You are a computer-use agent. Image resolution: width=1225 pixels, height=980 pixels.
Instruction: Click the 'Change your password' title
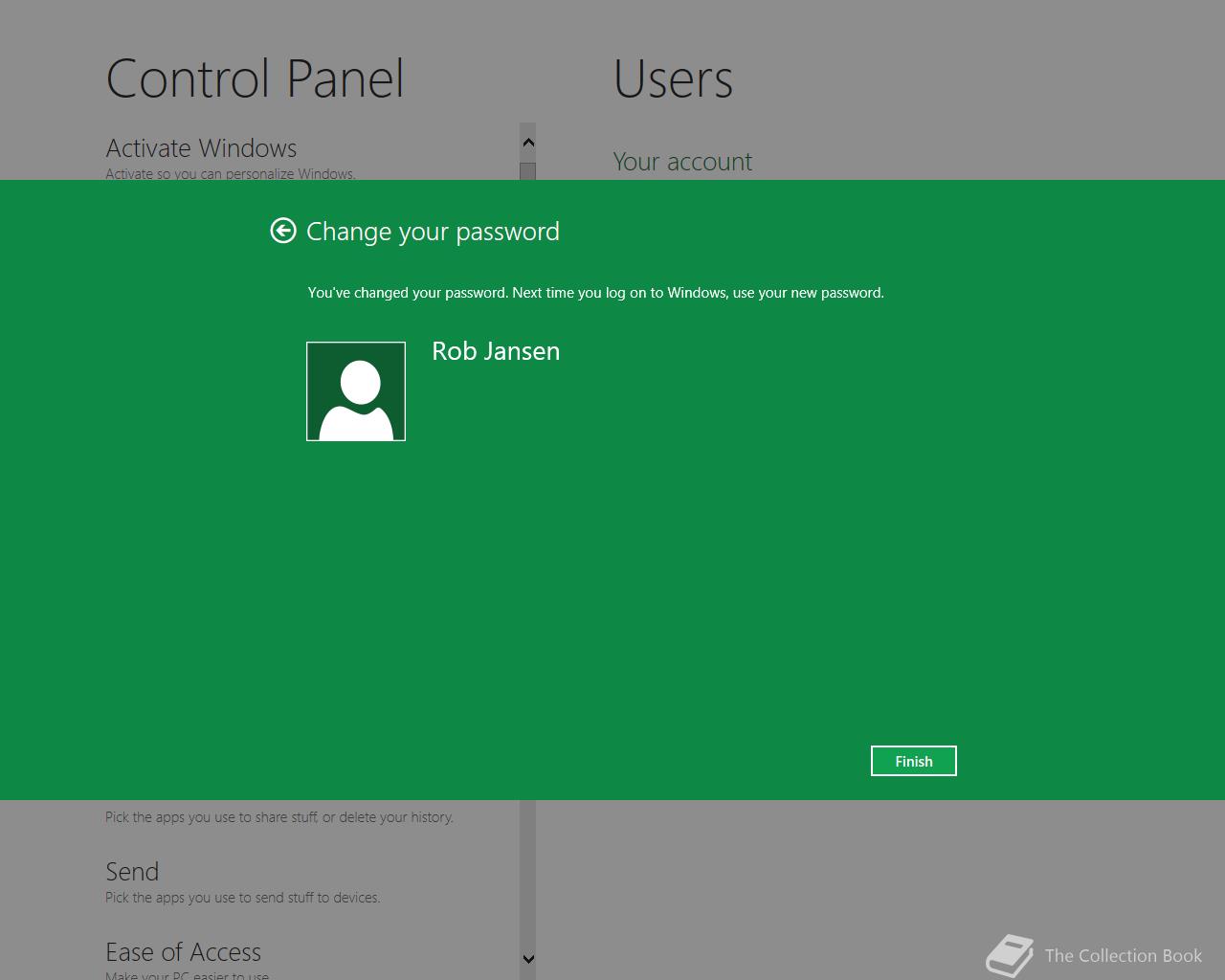(433, 232)
